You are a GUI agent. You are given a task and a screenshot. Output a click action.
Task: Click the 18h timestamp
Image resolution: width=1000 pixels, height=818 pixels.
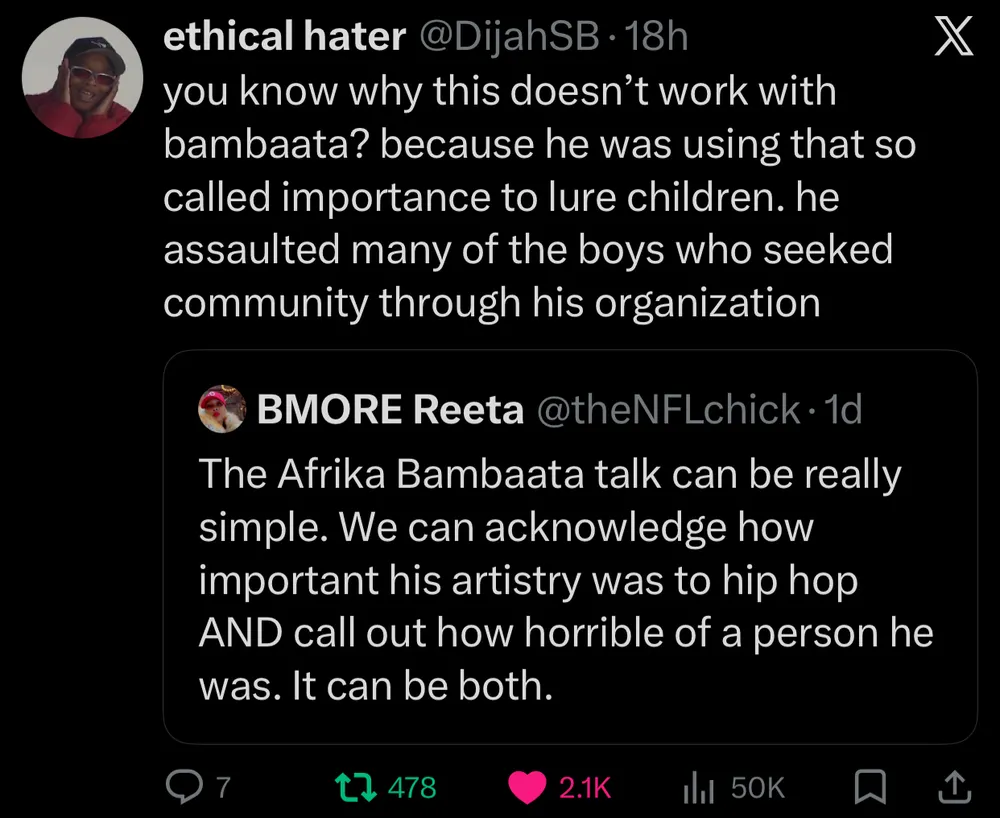(661, 37)
